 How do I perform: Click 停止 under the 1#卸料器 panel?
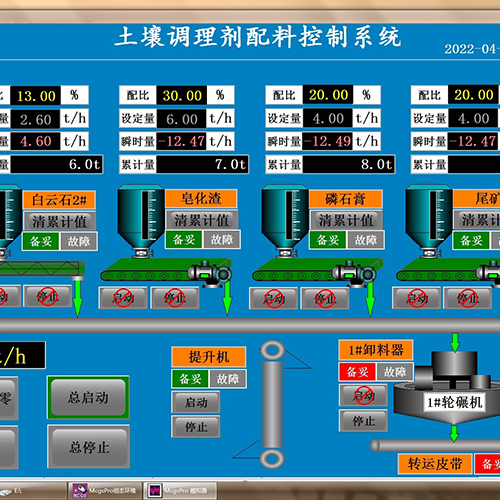pos(363,421)
